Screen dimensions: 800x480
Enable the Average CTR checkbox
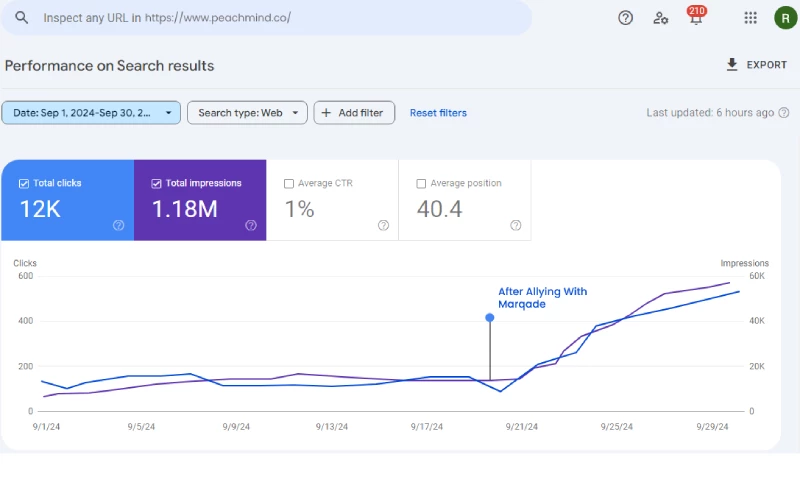(x=289, y=184)
